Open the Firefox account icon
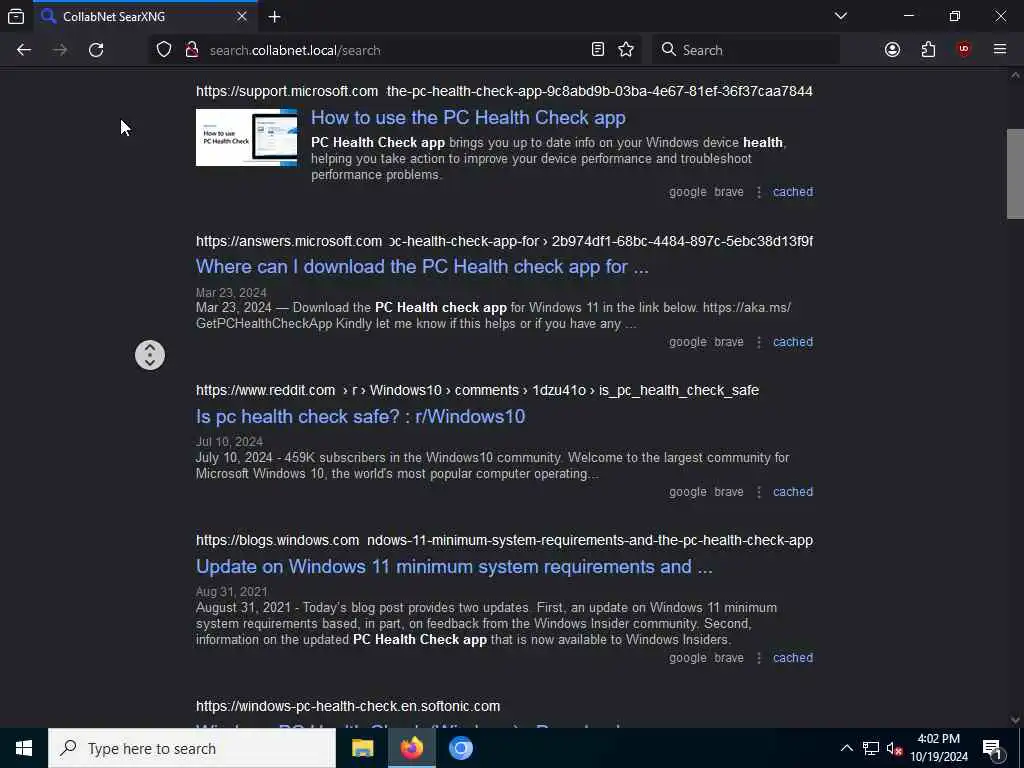1024x768 pixels. (892, 50)
